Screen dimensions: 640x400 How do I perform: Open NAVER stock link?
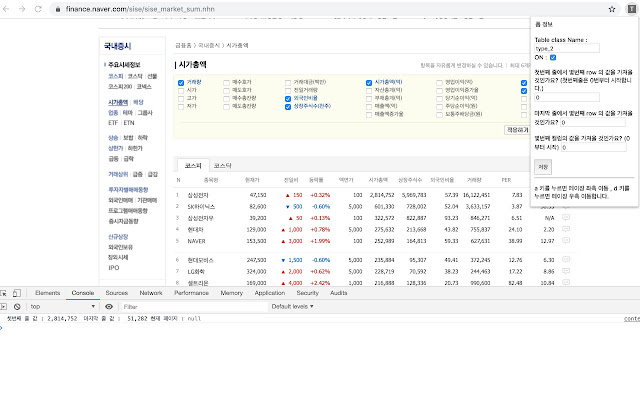(x=196, y=241)
